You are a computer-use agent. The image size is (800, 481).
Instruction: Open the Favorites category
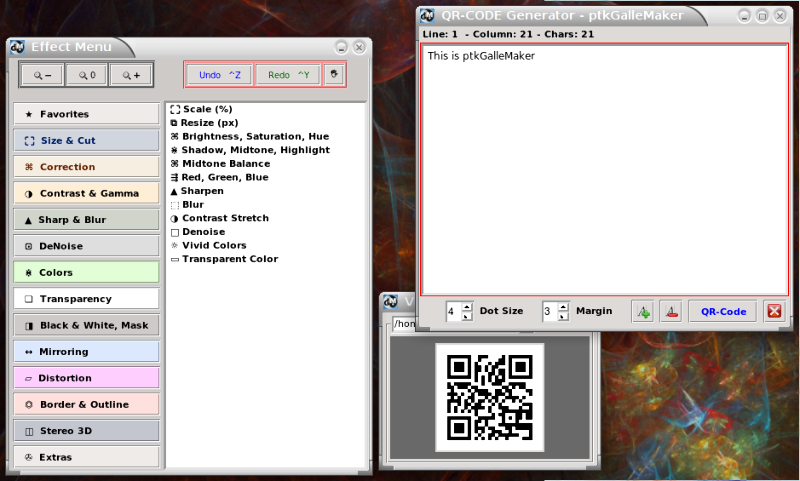click(x=86, y=114)
